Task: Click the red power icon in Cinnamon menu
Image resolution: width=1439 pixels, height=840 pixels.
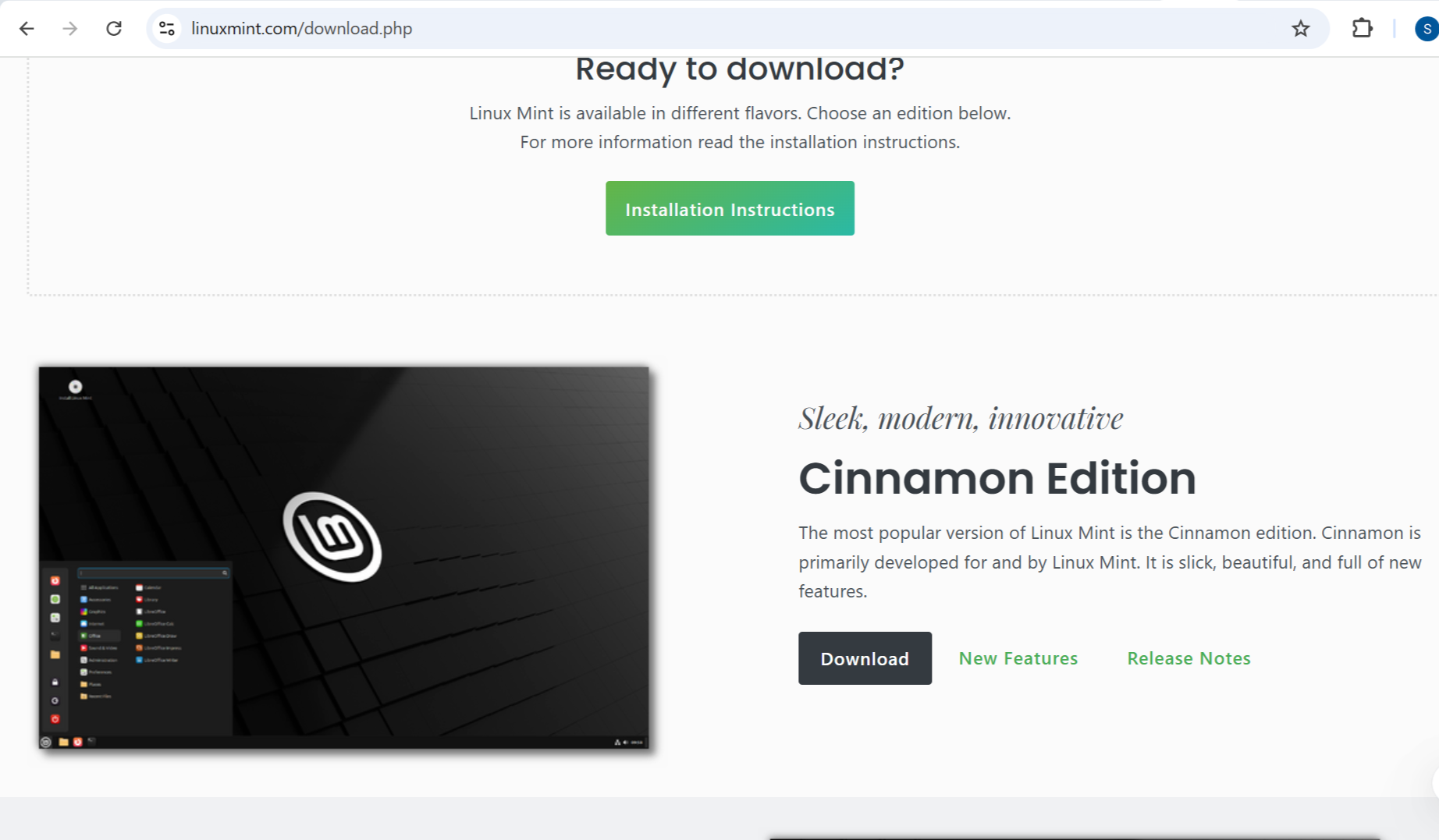Action: [x=55, y=718]
